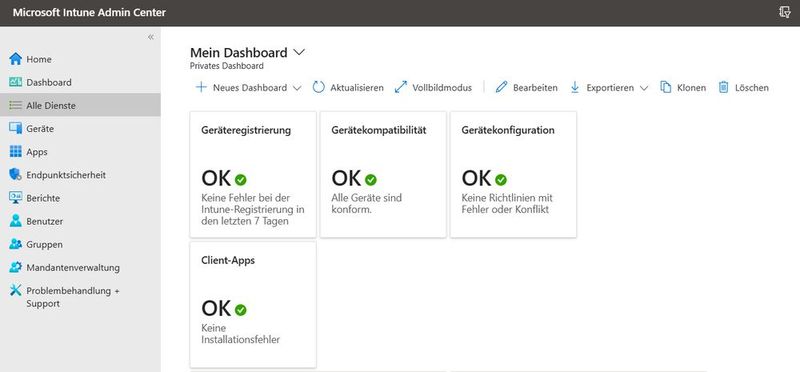Click green check on Client-Apps tile
Screen dimensions: 800x372
[241, 310]
